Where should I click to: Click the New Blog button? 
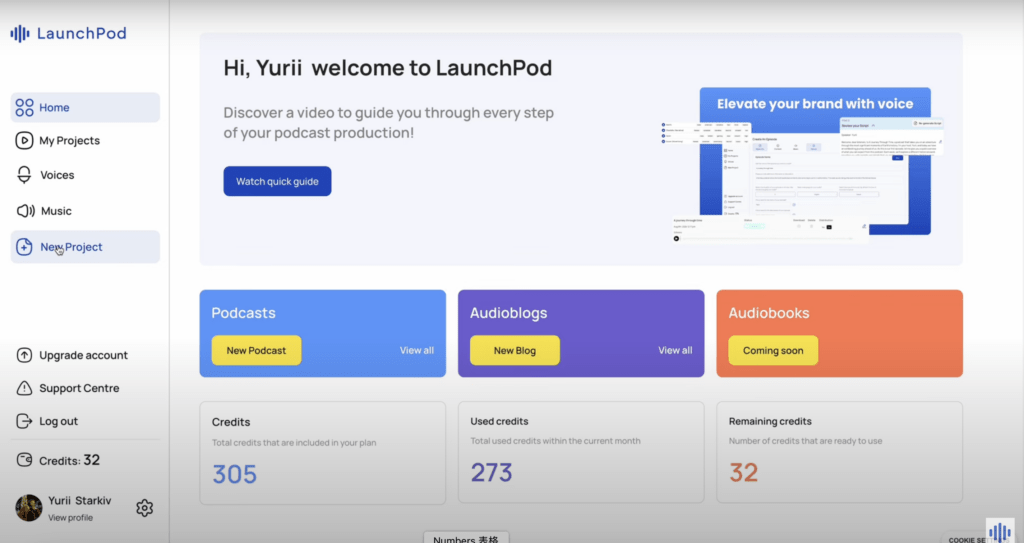(514, 350)
